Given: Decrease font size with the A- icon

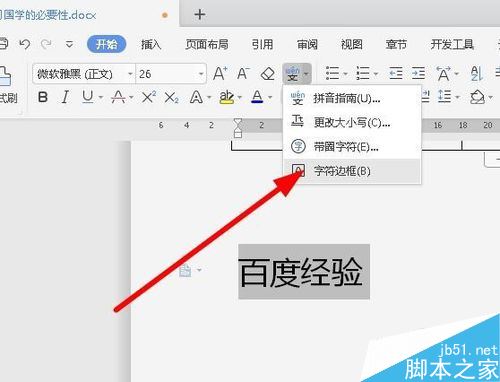Looking at the screenshot, I should [243, 73].
